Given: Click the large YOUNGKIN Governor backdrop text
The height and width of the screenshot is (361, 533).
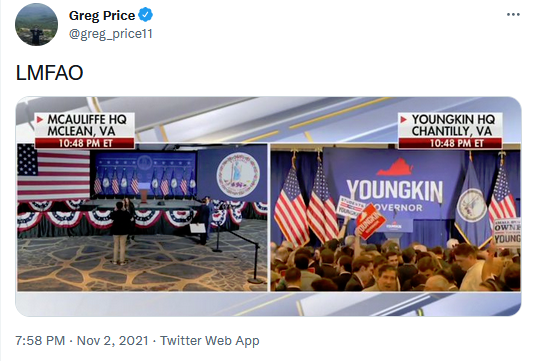Looking at the screenshot, I should [x=395, y=194].
